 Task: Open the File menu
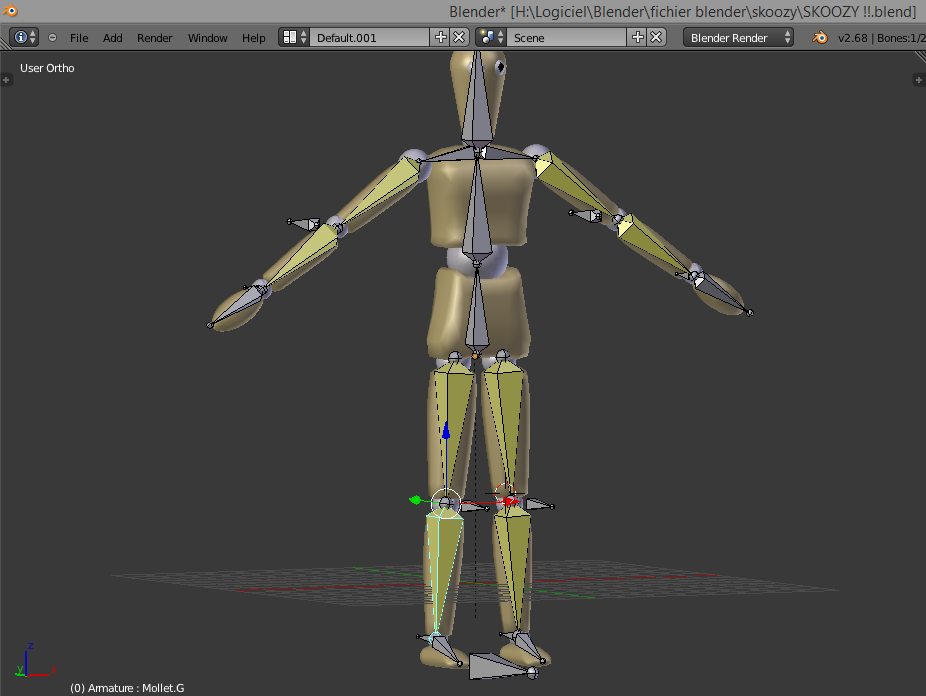(x=79, y=37)
